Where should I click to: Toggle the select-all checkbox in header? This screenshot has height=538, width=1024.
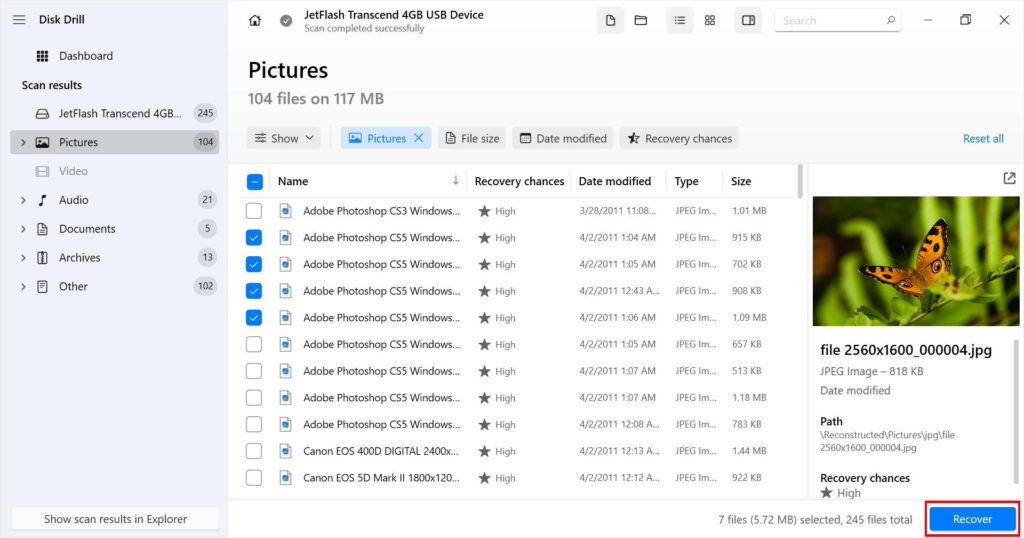point(254,181)
